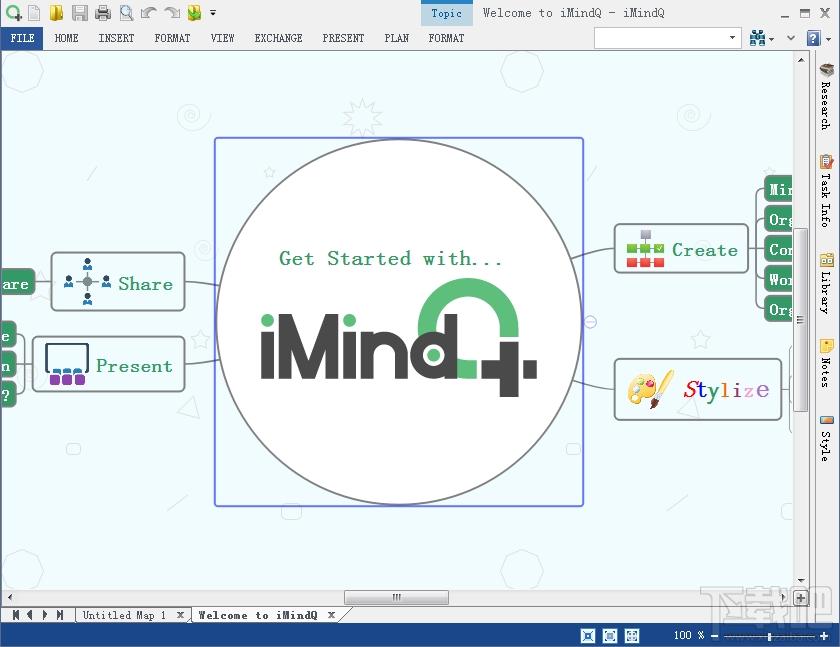840x647 pixels.
Task: Create a blank document from toolbar
Action: tap(34, 12)
